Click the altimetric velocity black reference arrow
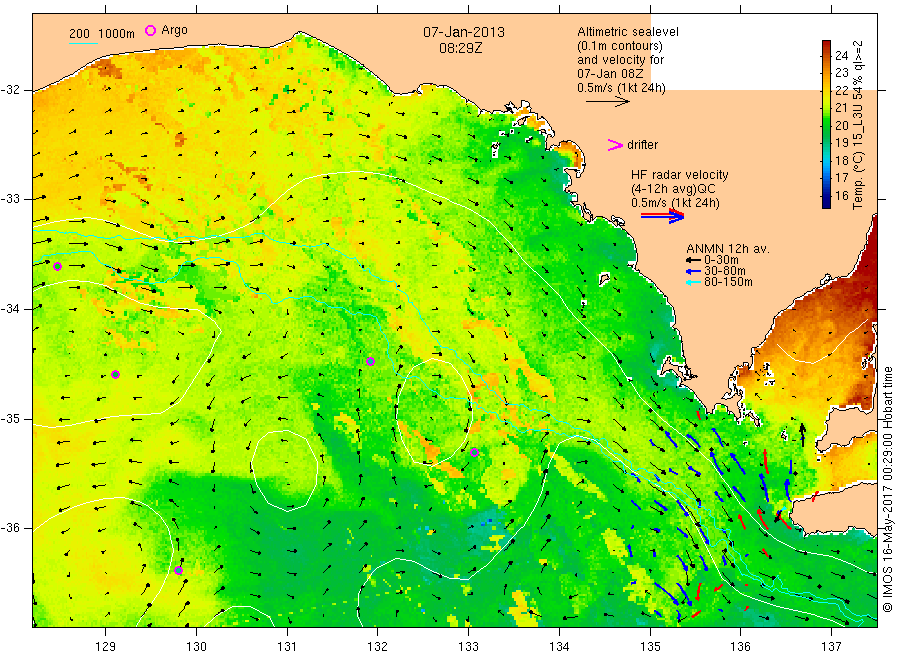This screenshot has width=900, height=660. 608,102
